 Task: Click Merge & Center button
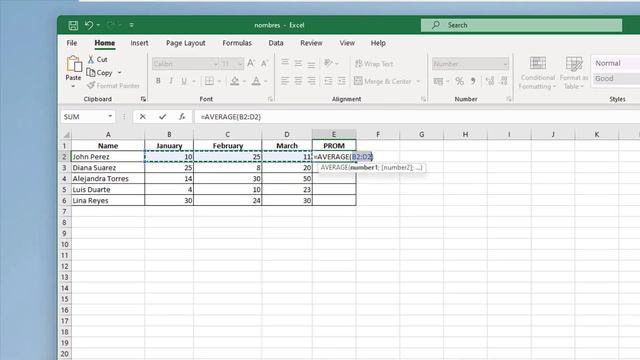[383, 81]
